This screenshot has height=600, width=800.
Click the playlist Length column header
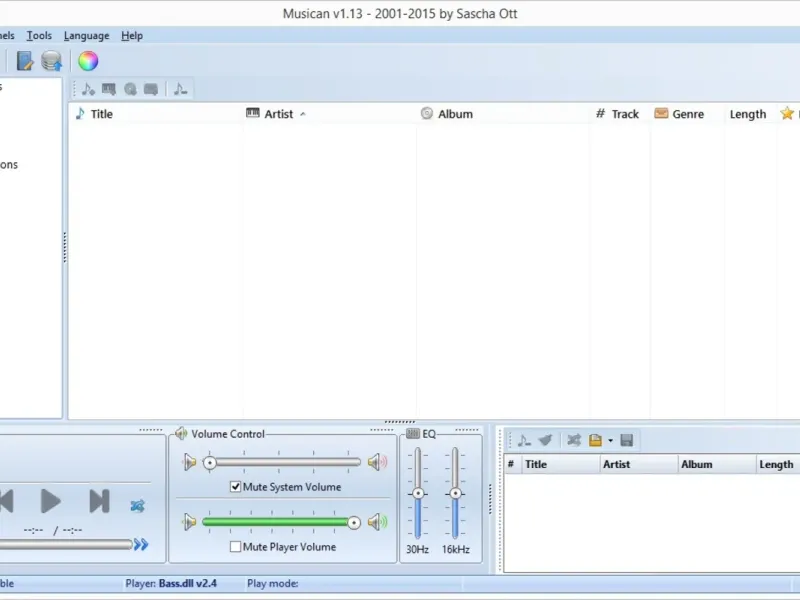coord(778,464)
